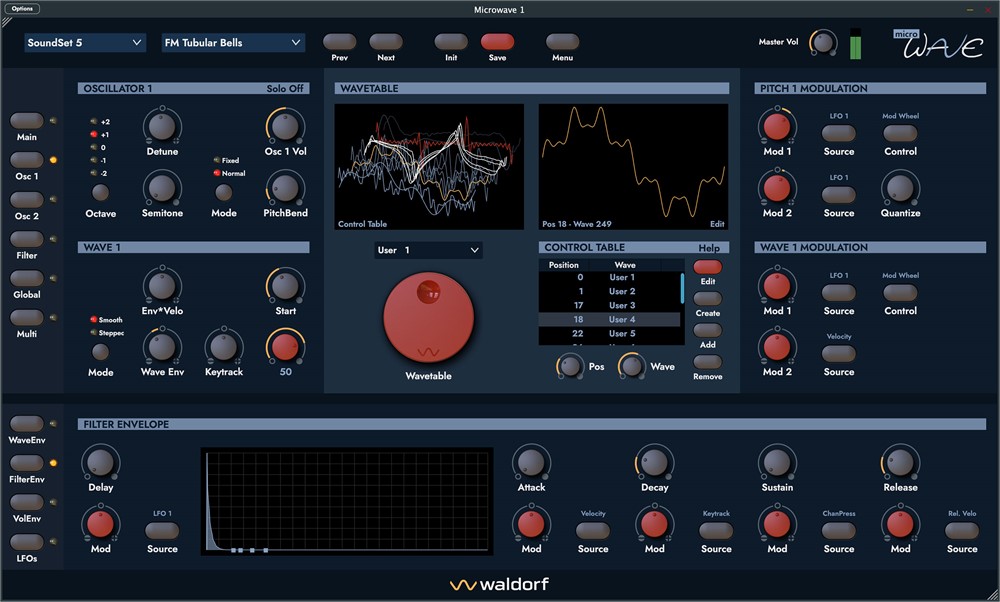Switch to the Filter page tab

click(28, 240)
